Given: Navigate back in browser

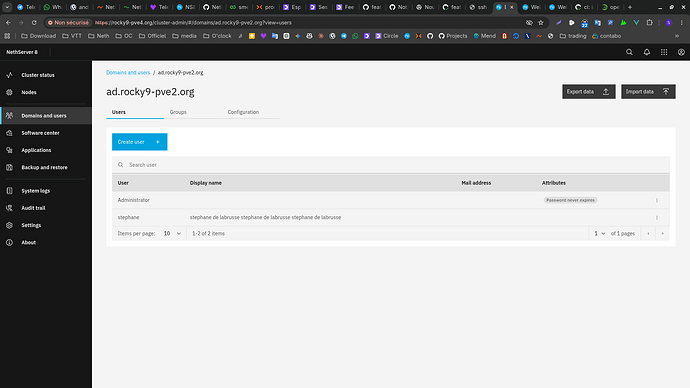Looking at the screenshot, I should tap(8, 22).
